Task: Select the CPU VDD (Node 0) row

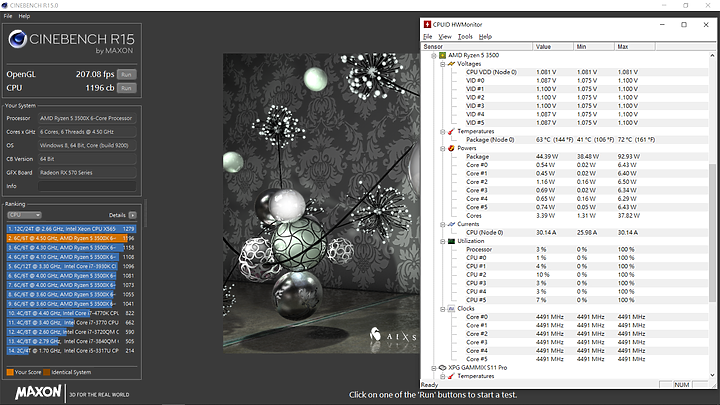Action: [565, 72]
